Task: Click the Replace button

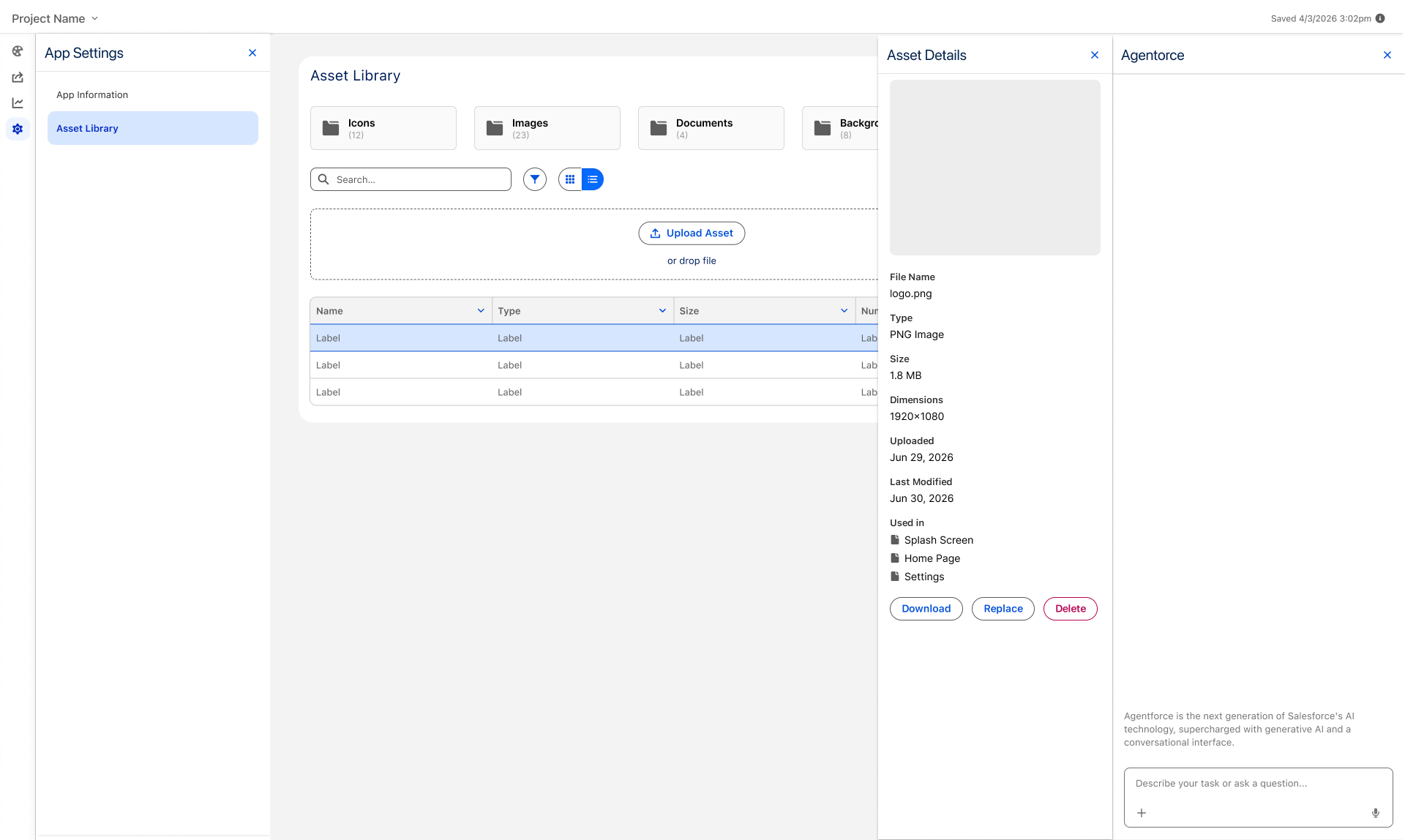Action: point(1003,609)
